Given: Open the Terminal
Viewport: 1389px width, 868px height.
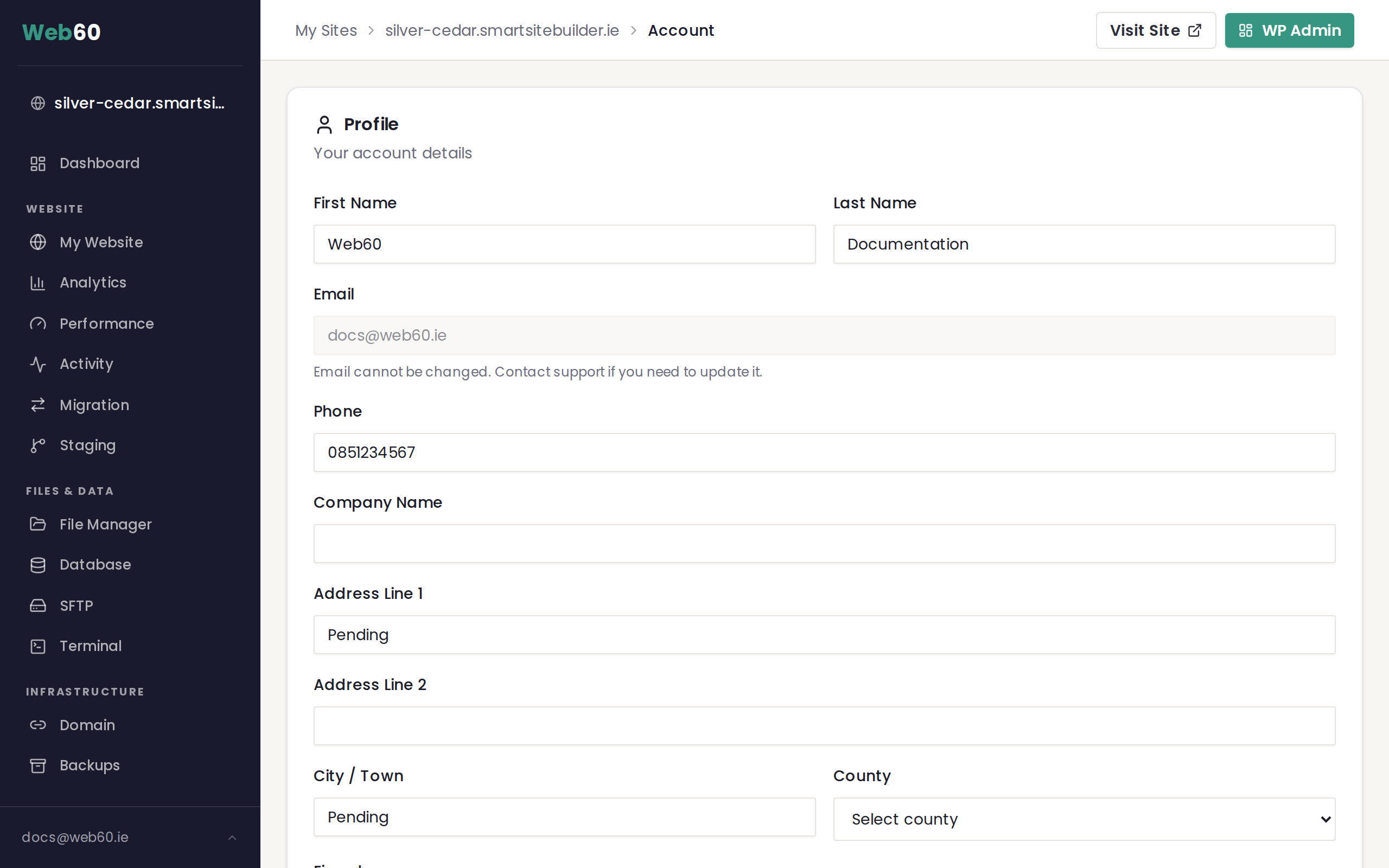Looking at the screenshot, I should click(x=91, y=646).
